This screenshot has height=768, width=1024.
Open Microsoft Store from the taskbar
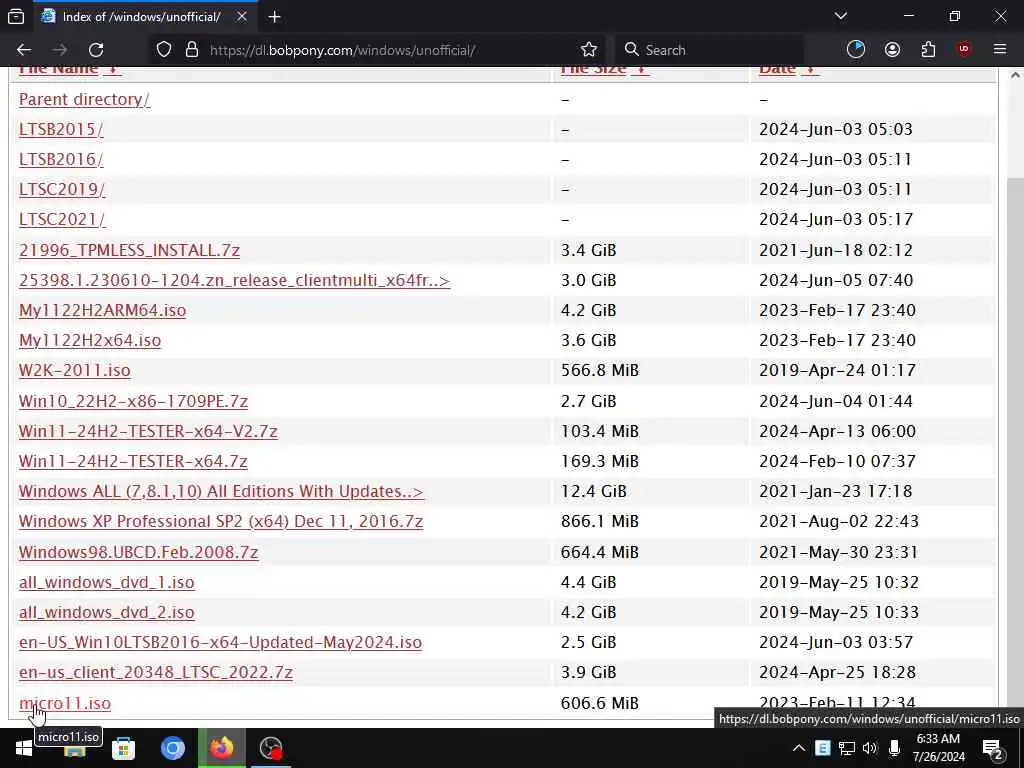point(123,748)
